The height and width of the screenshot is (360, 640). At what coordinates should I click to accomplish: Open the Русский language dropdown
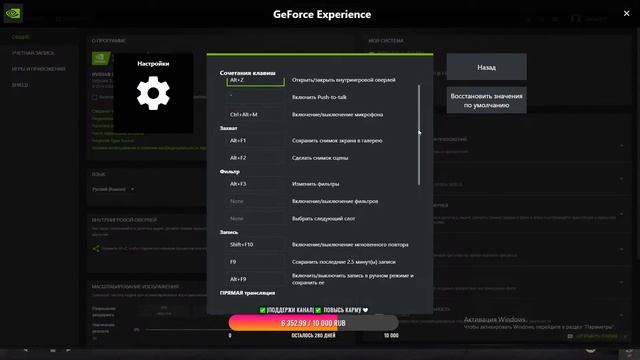point(113,189)
